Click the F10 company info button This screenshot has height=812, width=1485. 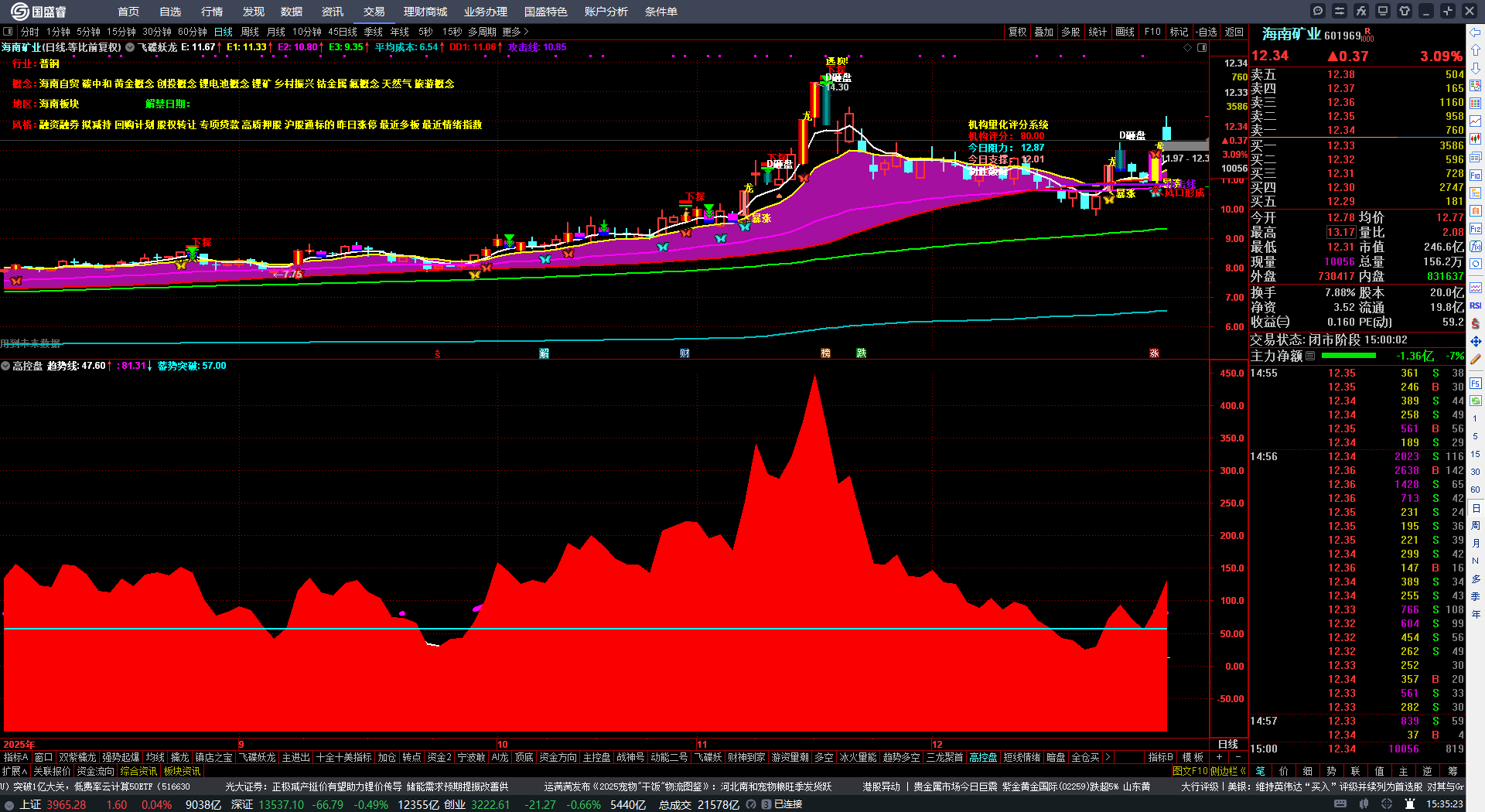pos(1152,32)
